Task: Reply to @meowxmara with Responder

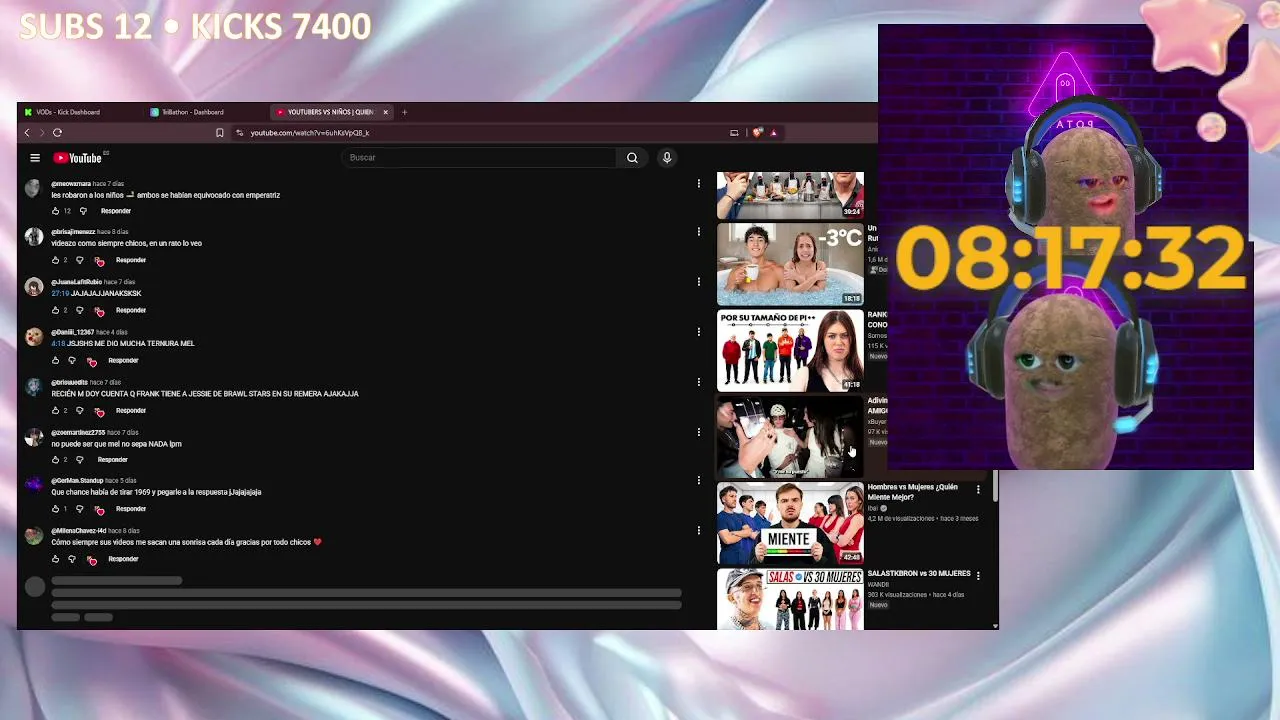Action: tap(116, 211)
